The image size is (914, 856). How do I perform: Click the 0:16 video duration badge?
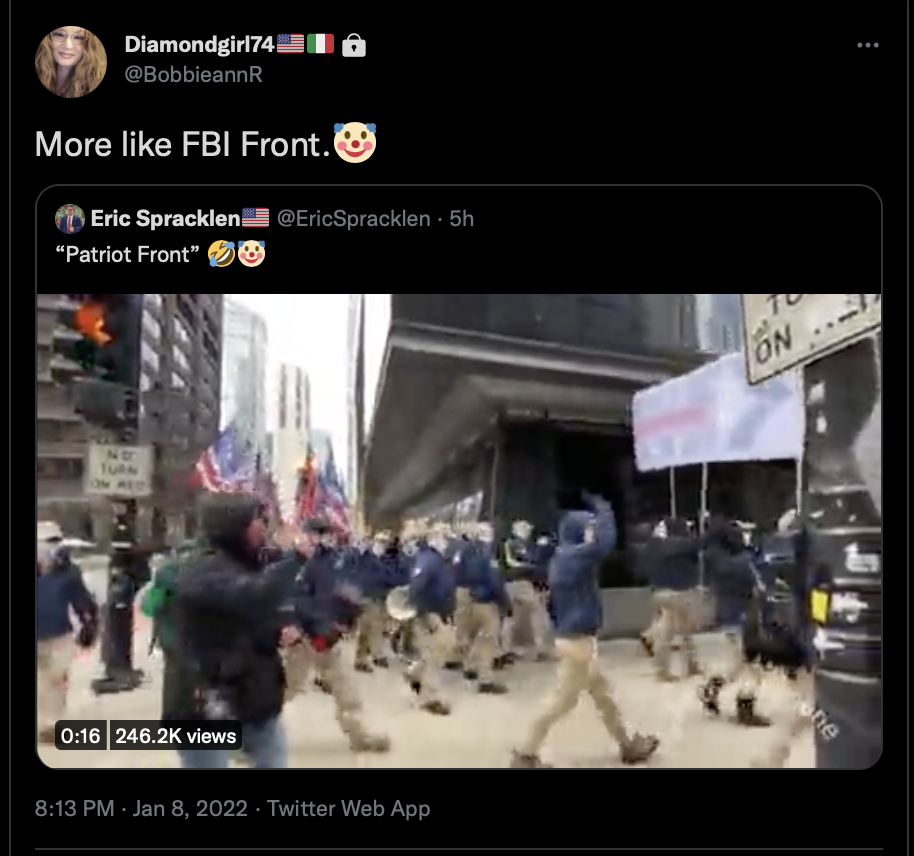80,736
